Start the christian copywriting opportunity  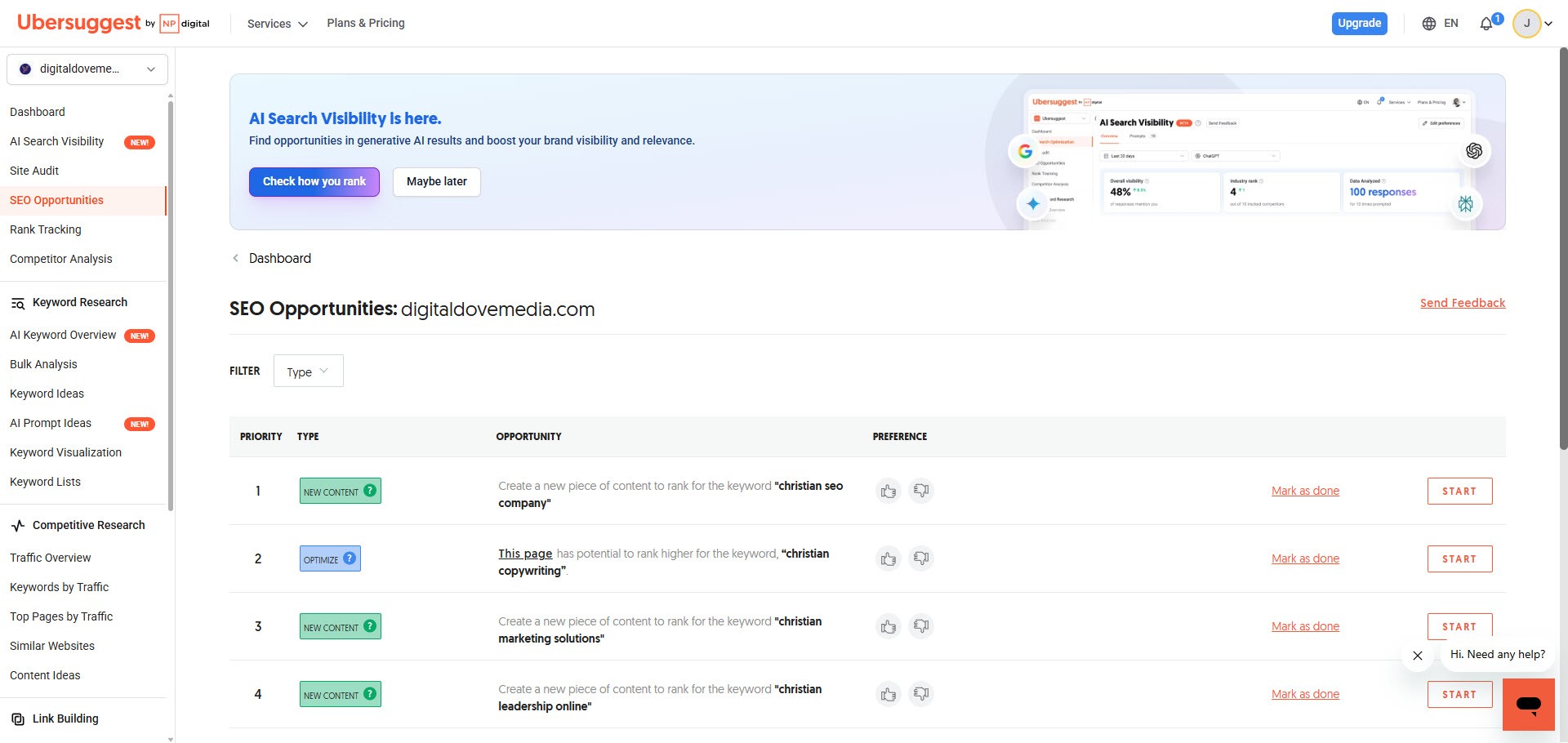[1459, 558]
